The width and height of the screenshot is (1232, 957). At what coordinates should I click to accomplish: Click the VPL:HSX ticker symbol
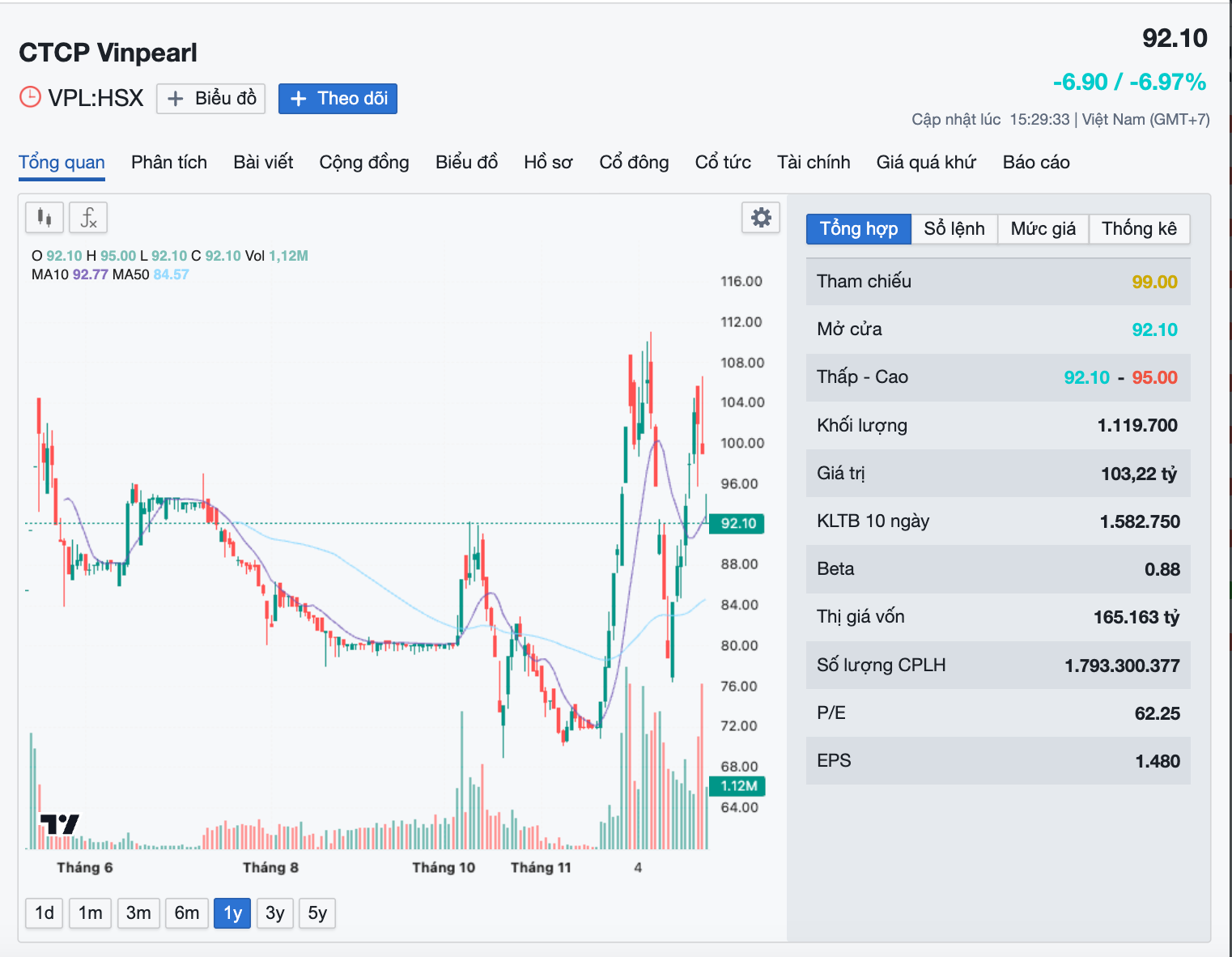[96, 98]
